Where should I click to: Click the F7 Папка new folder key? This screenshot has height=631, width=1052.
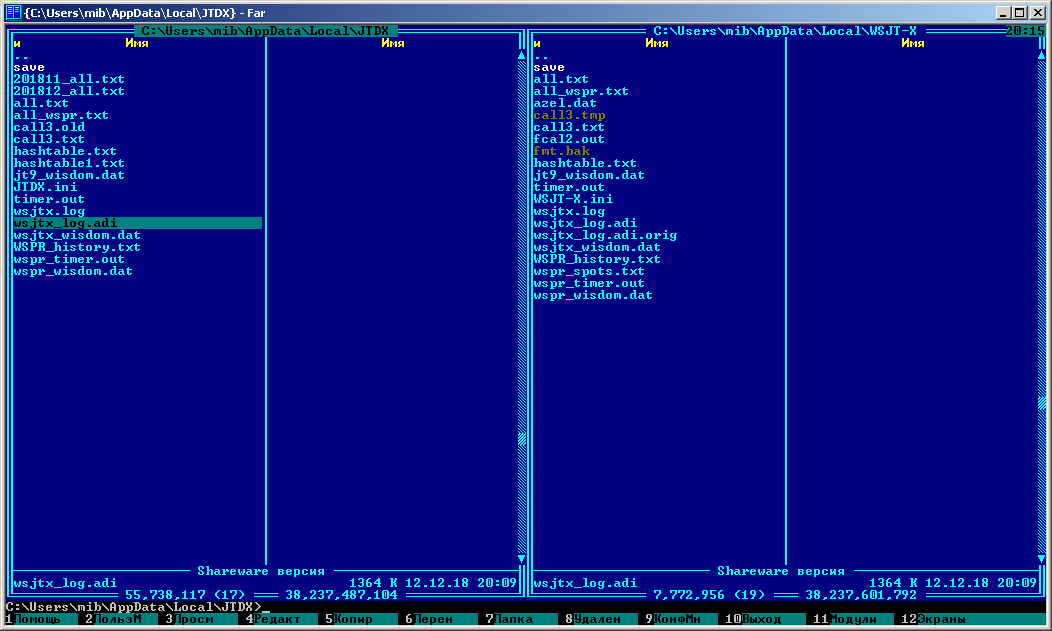[515, 620]
